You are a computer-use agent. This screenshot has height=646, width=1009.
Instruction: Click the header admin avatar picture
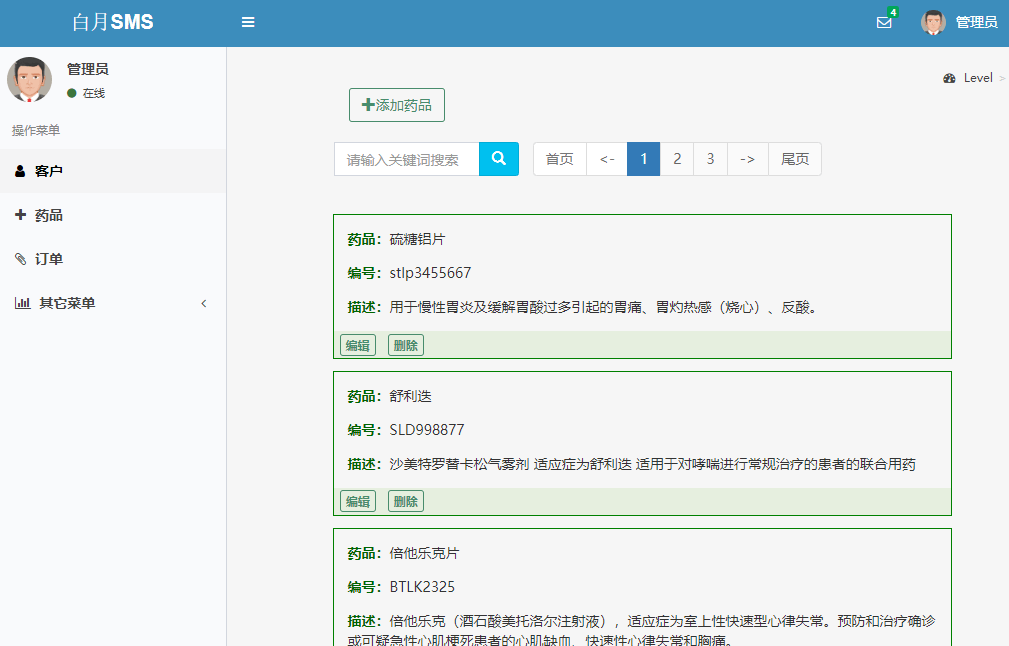933,23
